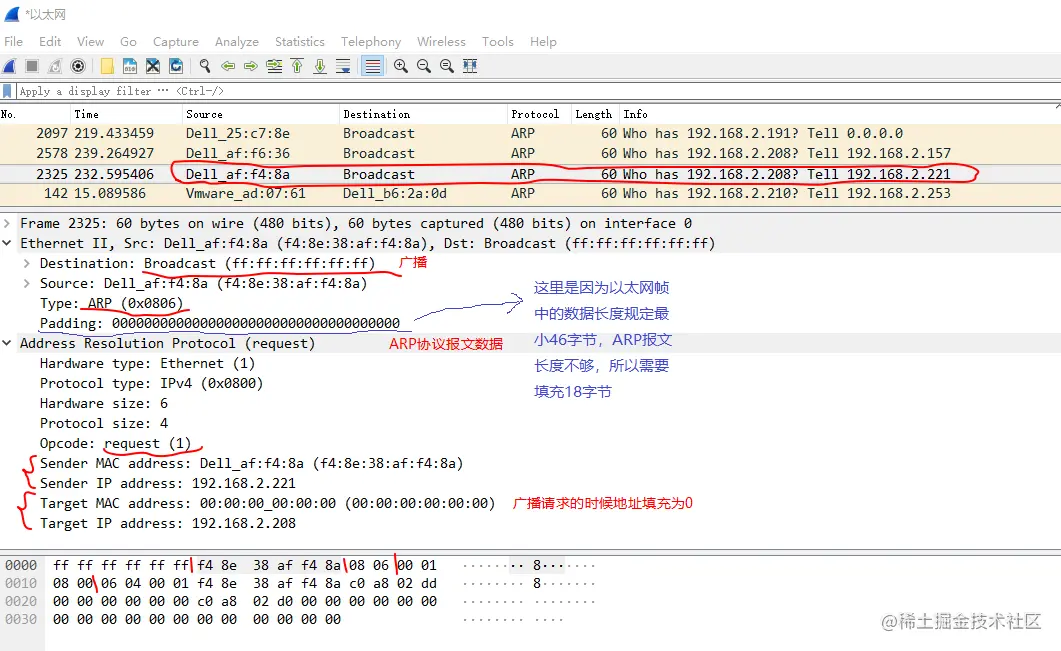Open the Telephony menu
1061x651 pixels.
point(371,42)
